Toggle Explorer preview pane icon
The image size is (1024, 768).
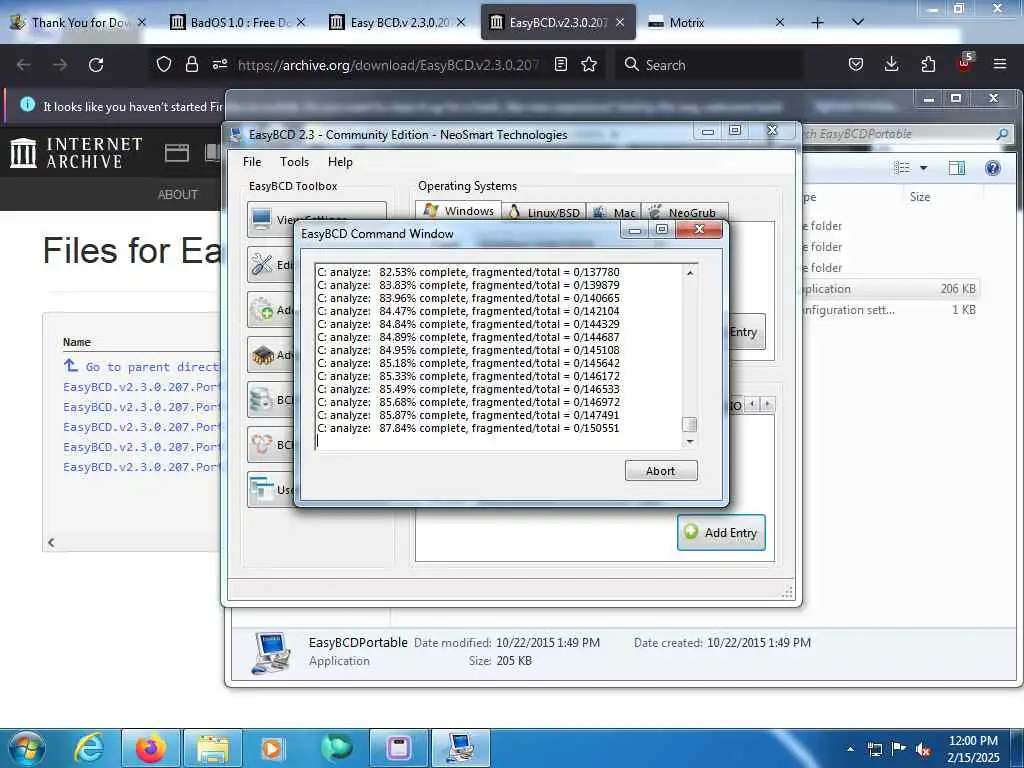tap(957, 168)
